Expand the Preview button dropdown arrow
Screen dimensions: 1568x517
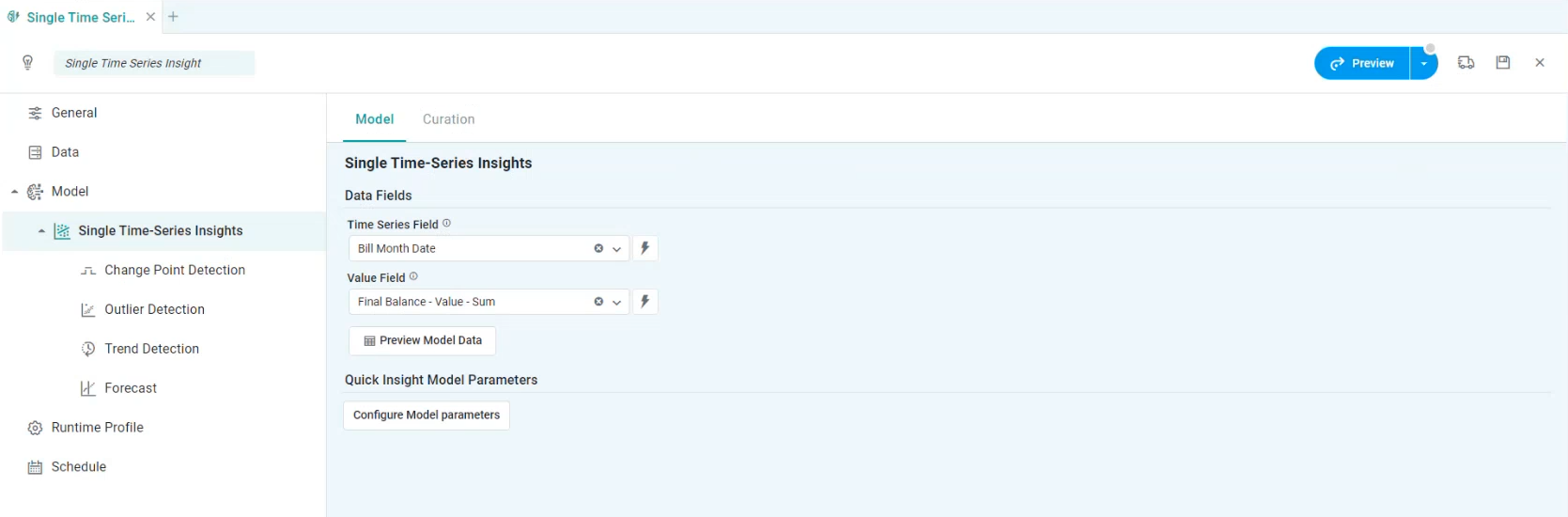(1424, 64)
